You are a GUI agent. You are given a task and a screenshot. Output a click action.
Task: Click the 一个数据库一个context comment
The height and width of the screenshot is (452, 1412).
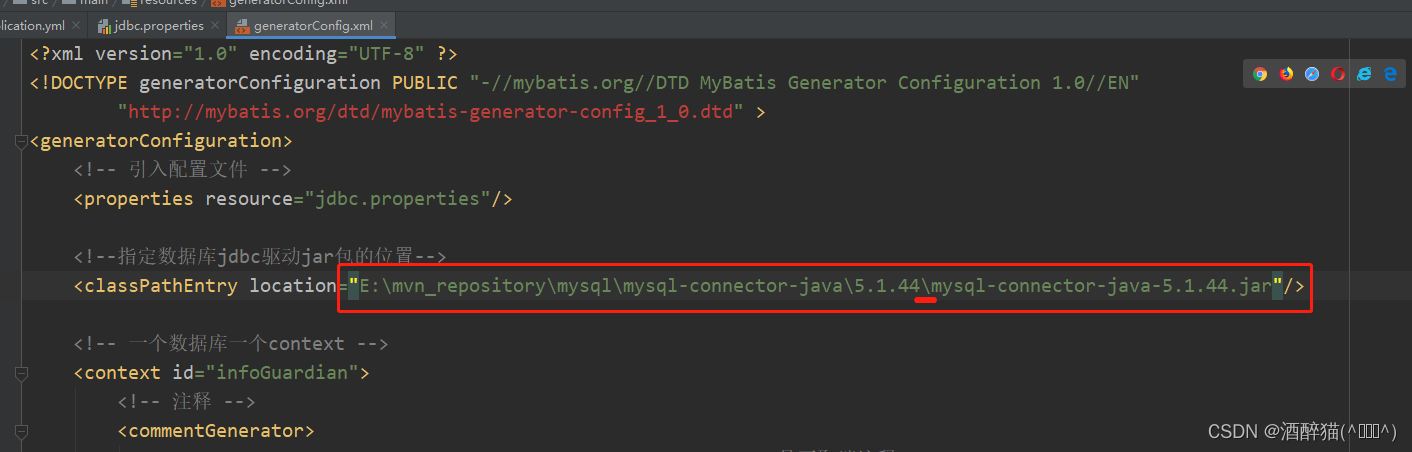click(231, 344)
